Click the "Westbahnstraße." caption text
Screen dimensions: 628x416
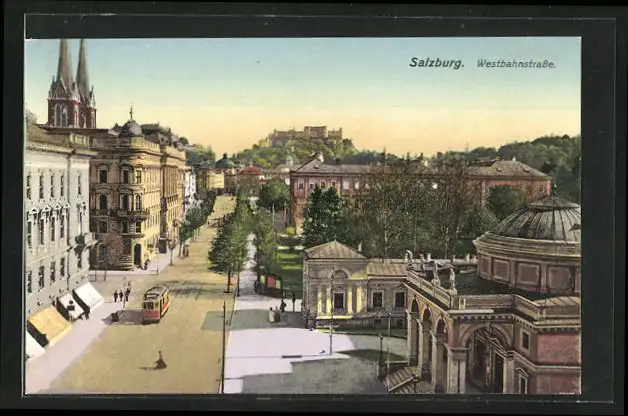tap(516, 64)
